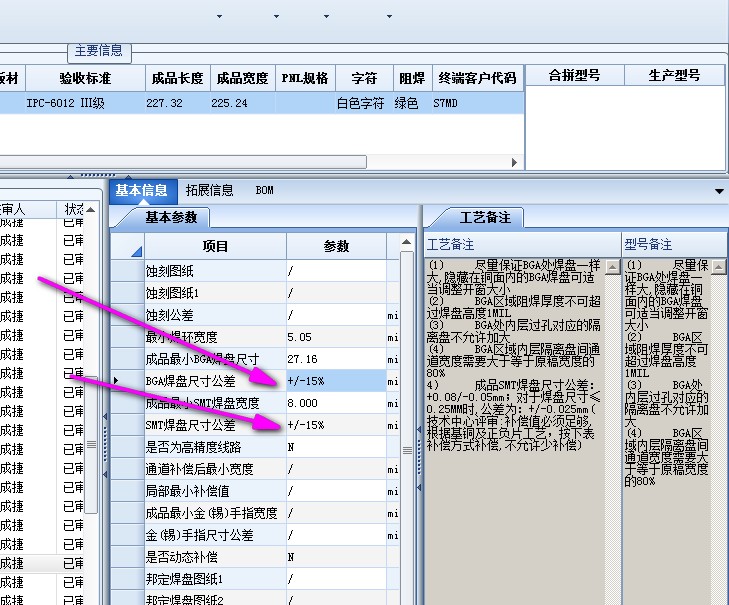Open the BOM tab
The image size is (729, 605).
coord(265,191)
